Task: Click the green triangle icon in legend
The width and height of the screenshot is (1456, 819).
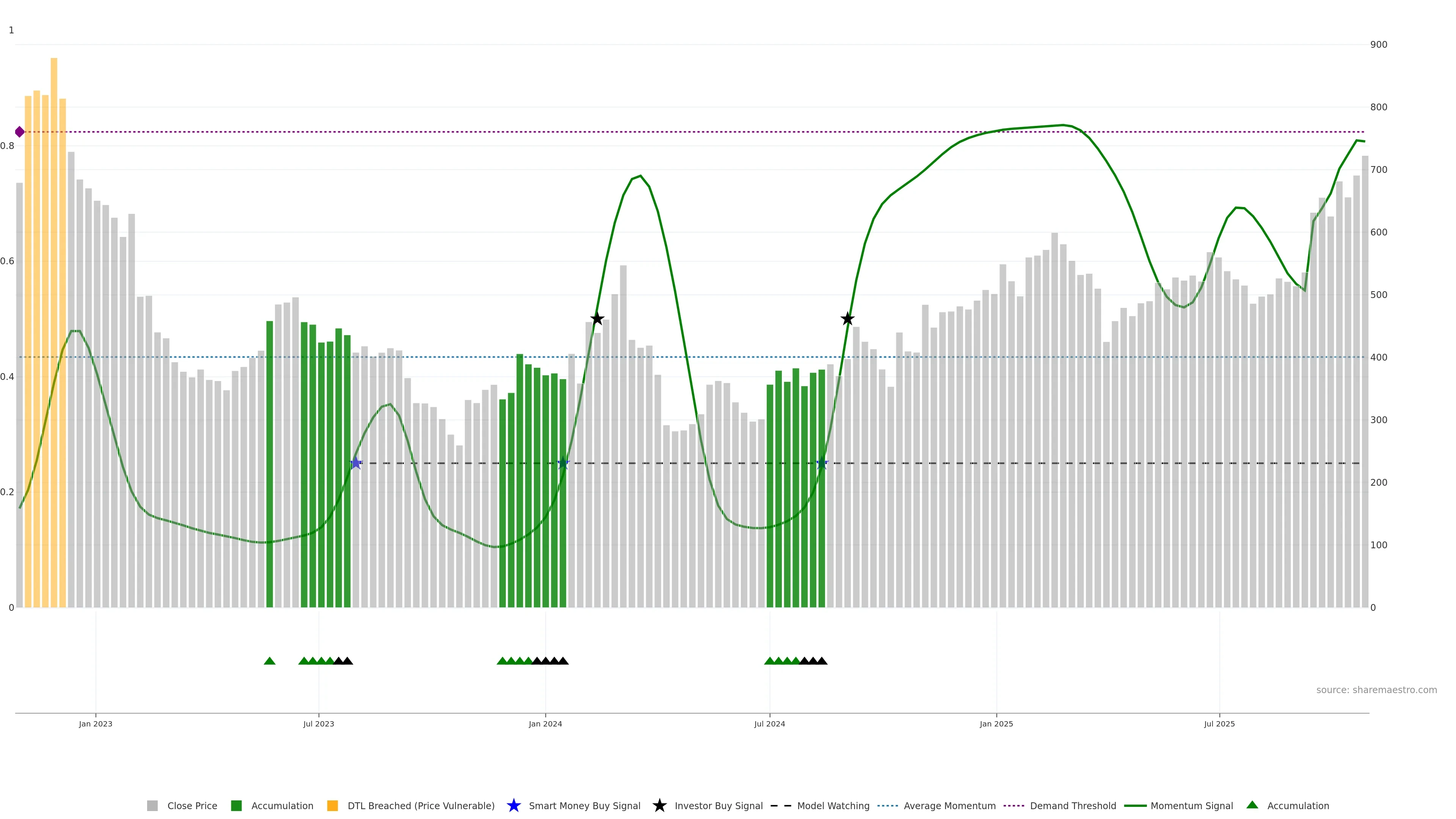Action: pos(1252,805)
